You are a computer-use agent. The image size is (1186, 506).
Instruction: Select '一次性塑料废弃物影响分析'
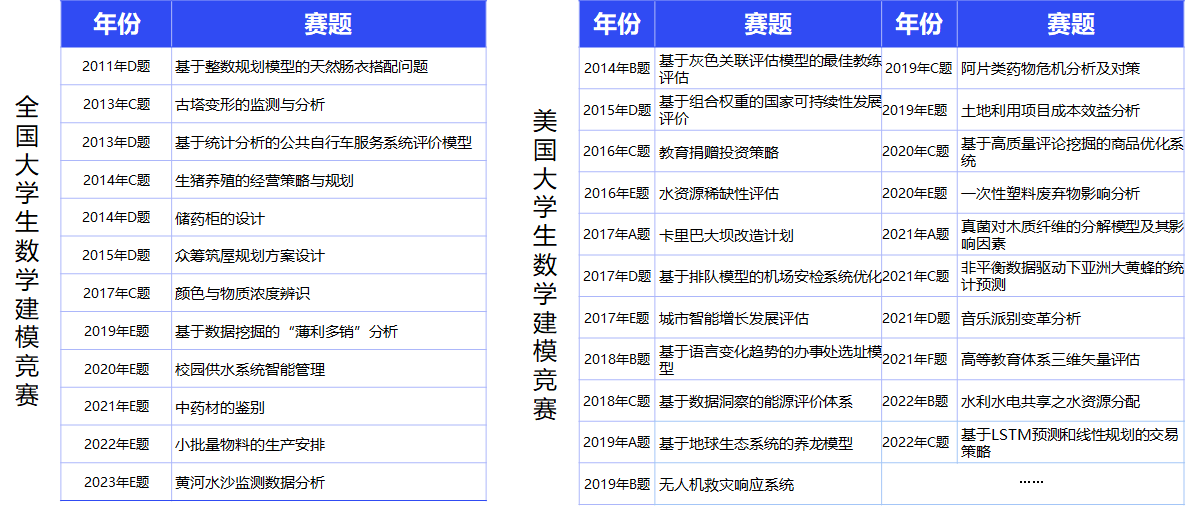(x=1050, y=194)
